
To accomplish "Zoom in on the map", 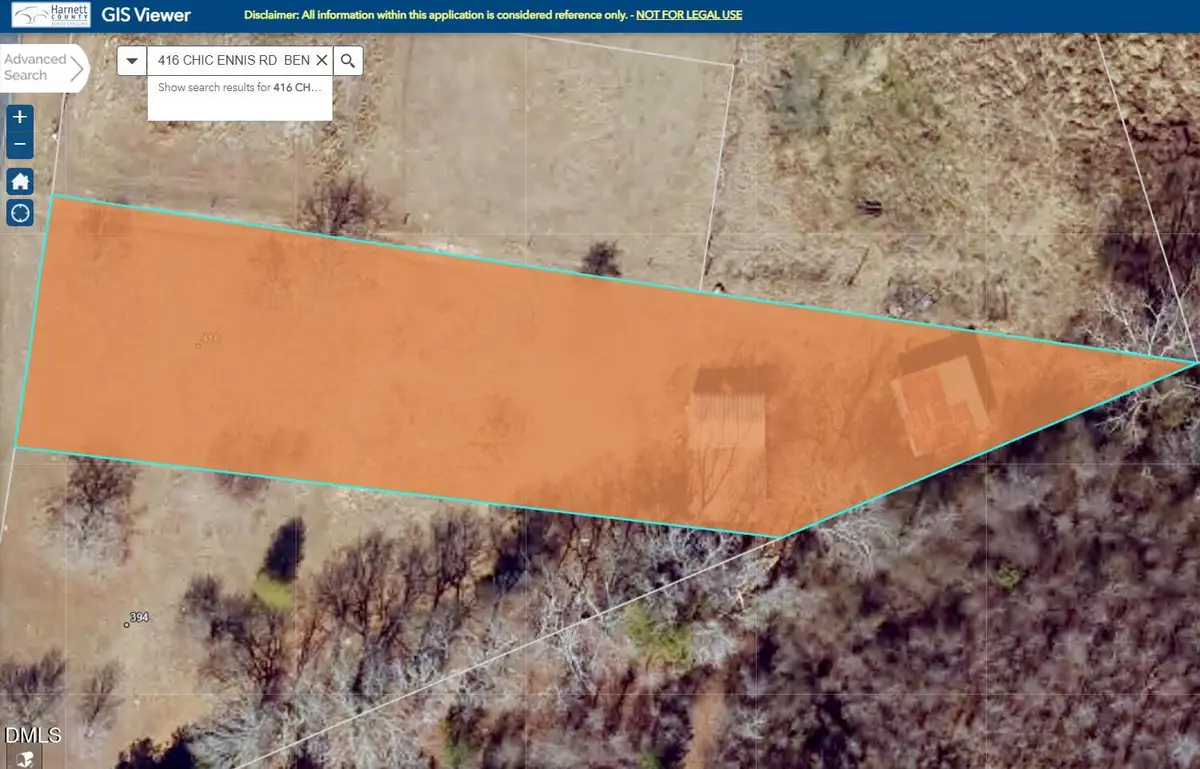I will 20,117.
